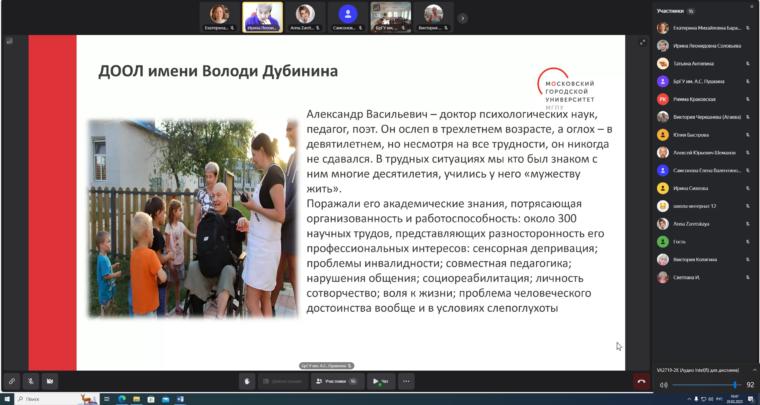Click the red hang up call button
The width and height of the screenshot is (760, 405).
(641, 381)
